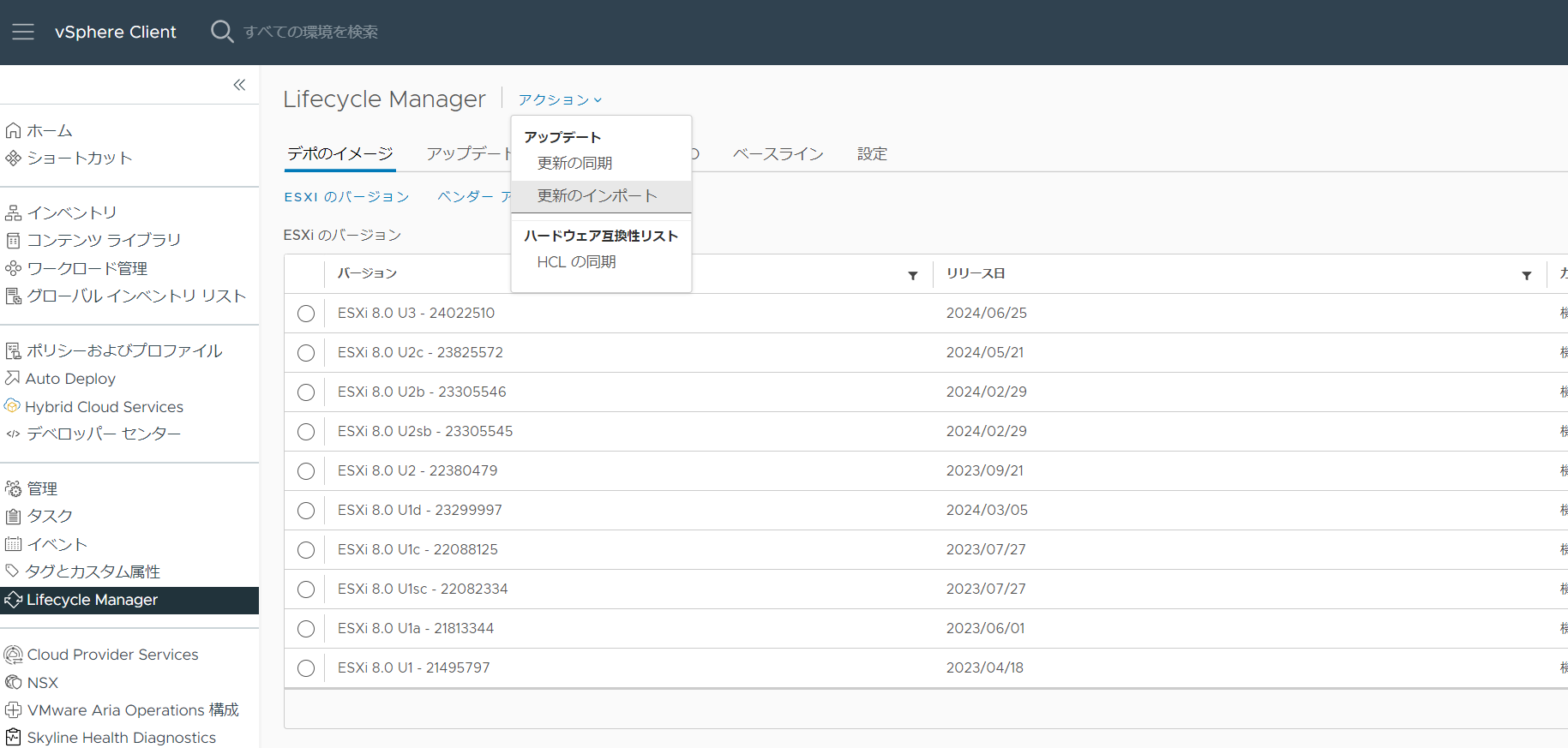Sort by the リリース日 column header
Image resolution: width=1568 pixels, height=748 pixels.
[976, 273]
